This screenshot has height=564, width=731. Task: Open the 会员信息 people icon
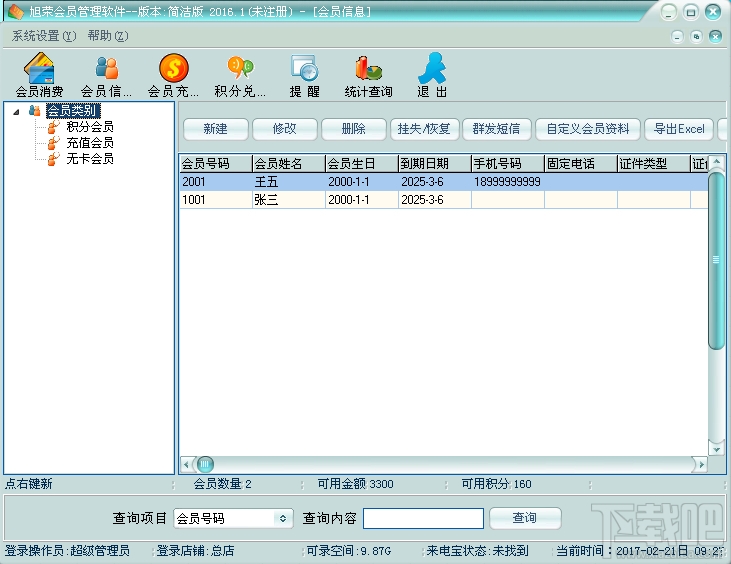pos(107,68)
